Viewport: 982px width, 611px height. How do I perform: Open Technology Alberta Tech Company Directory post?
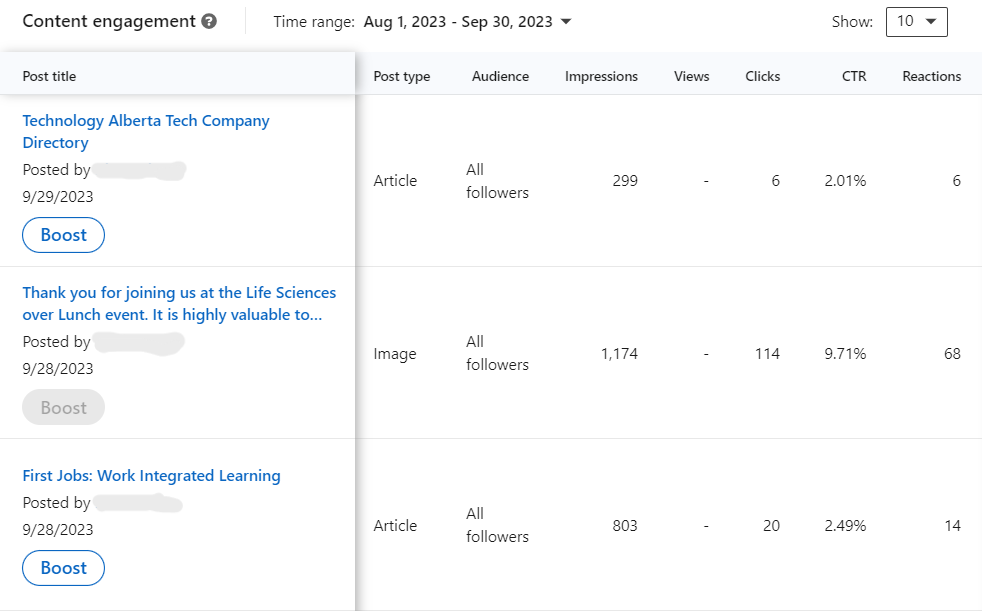146,131
